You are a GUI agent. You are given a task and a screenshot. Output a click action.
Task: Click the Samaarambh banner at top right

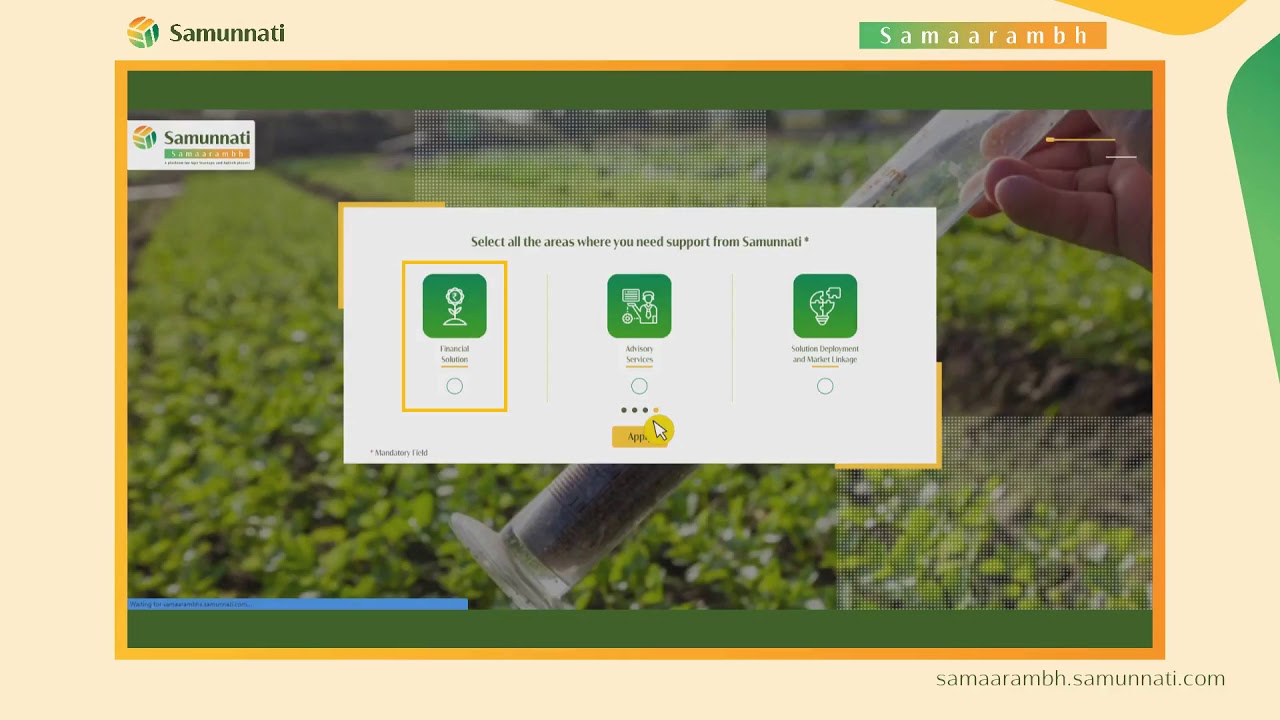pyautogui.click(x=982, y=36)
